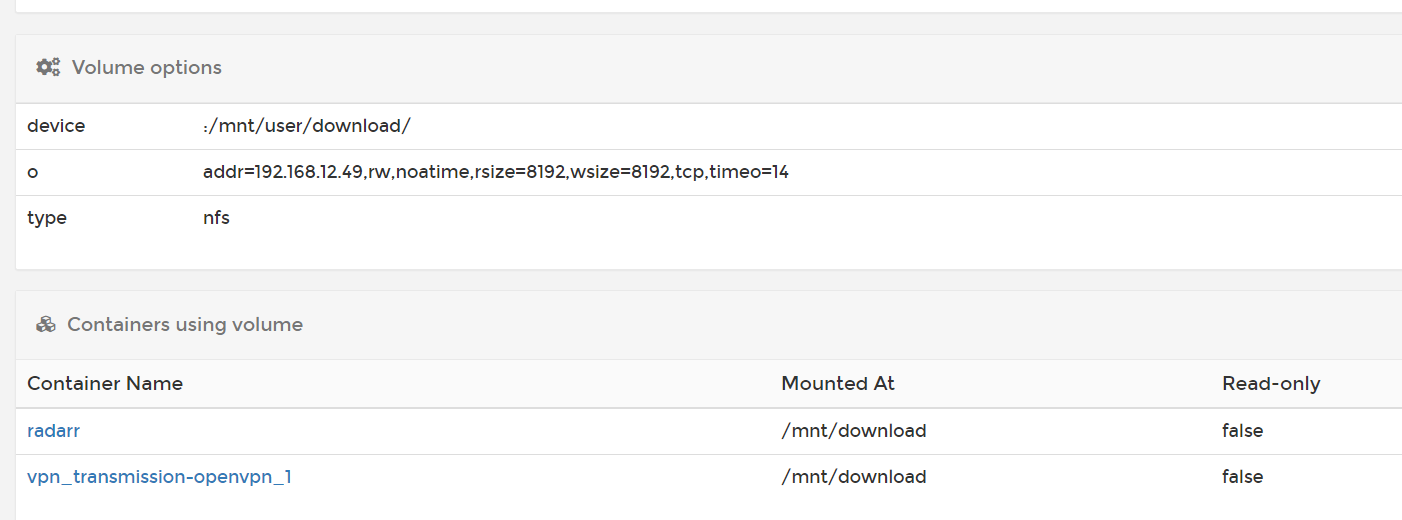Select the device path :/mnt/user/download/ value

(x=307, y=127)
